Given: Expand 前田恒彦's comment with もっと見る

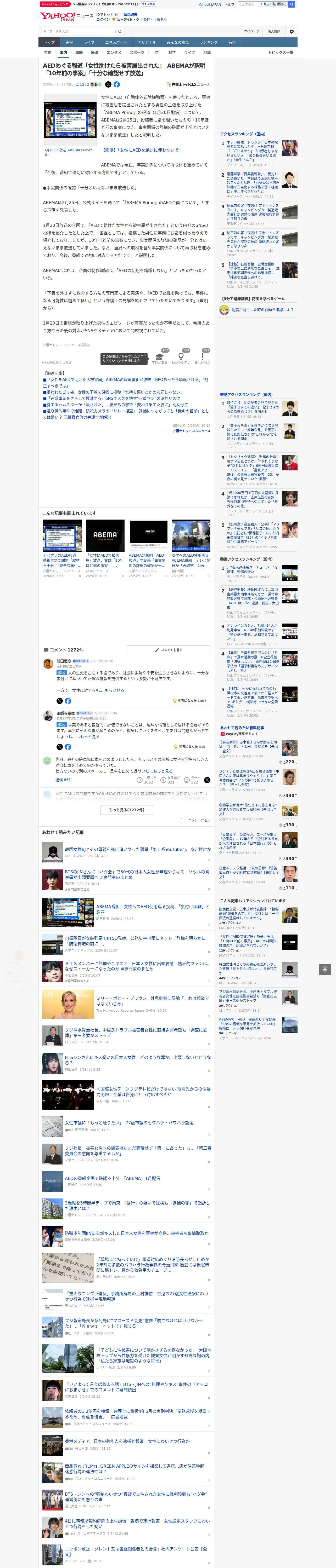Looking at the screenshot, I should (x=114, y=690).
